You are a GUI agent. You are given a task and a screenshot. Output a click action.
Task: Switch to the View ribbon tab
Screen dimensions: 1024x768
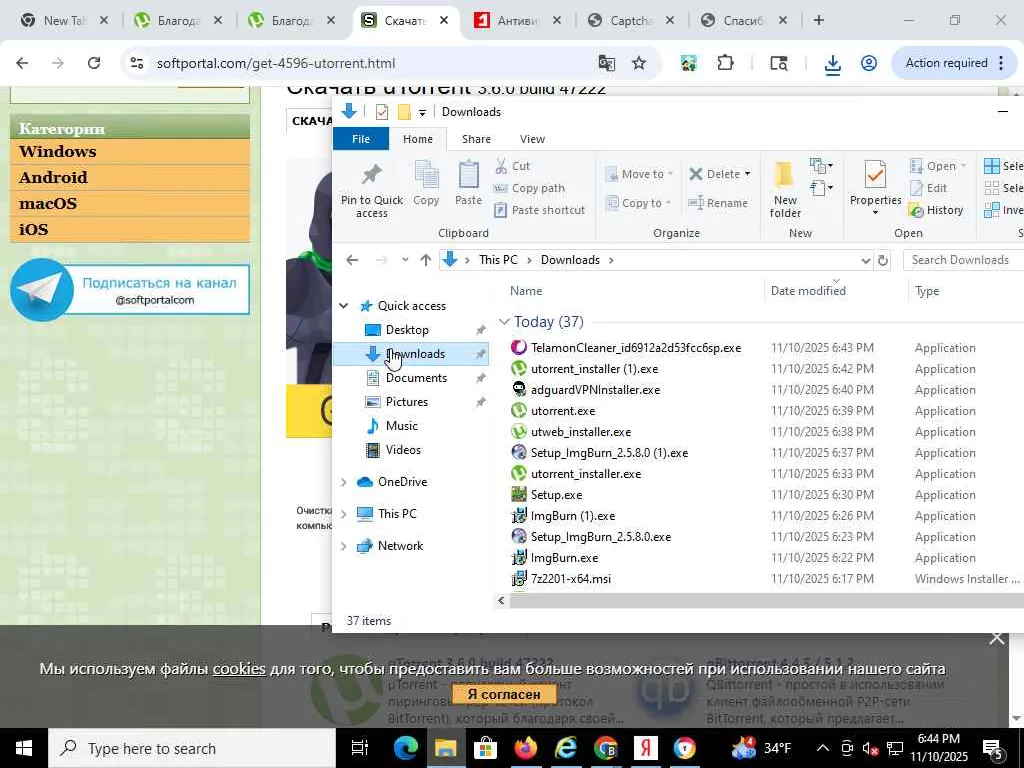(532, 139)
